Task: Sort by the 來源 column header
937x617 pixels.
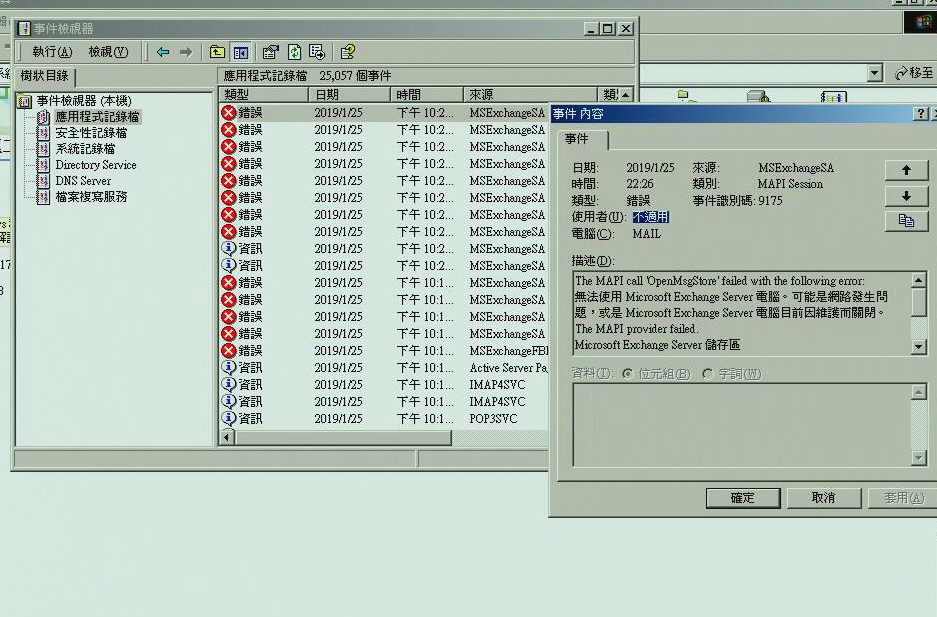Action: point(531,94)
